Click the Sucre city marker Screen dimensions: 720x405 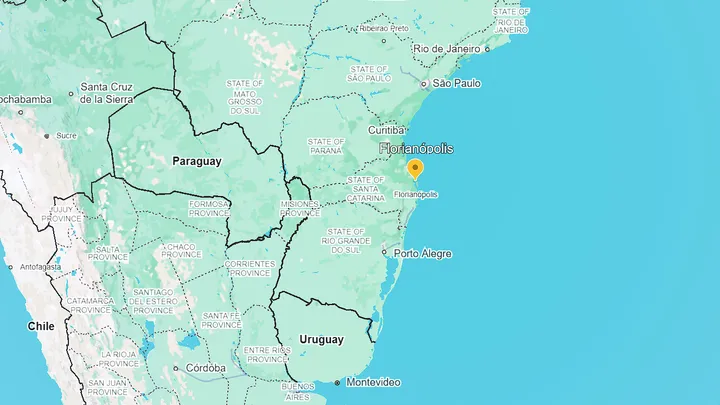pos(46,135)
